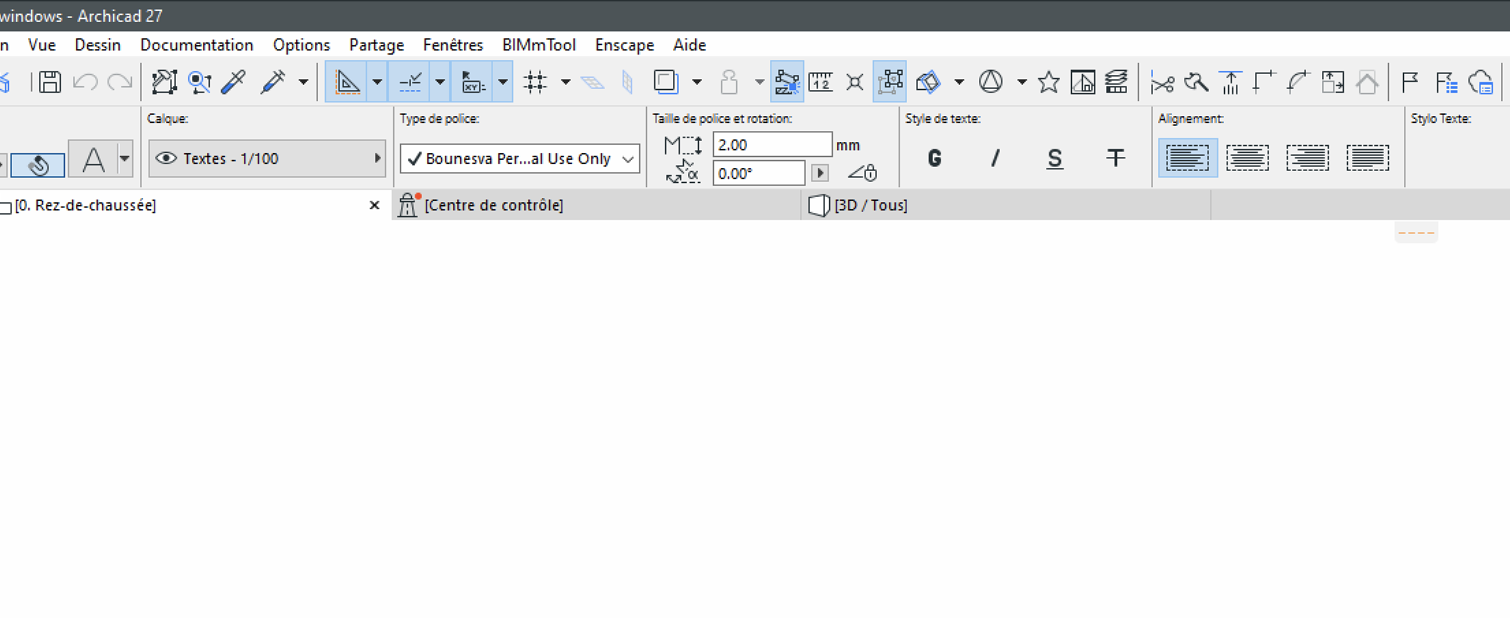This screenshot has height=618, width=1510.
Task: Click the grid snap icon
Action: click(536, 82)
